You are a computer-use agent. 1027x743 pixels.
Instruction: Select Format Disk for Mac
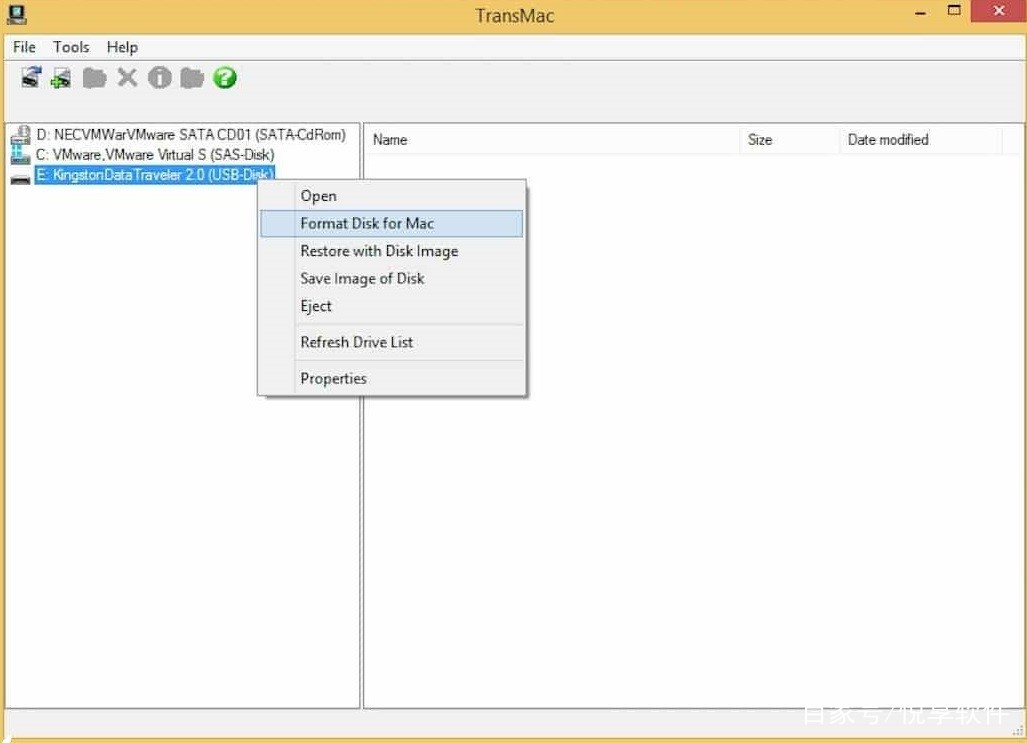392,223
